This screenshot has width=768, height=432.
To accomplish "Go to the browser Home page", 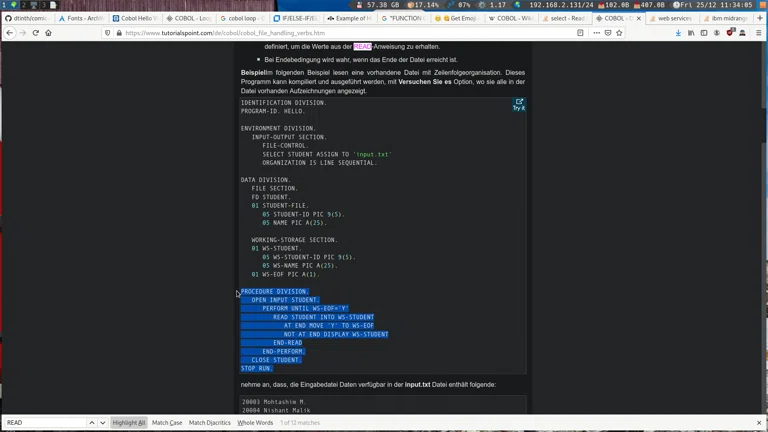I will pyautogui.click(x=48, y=33).
